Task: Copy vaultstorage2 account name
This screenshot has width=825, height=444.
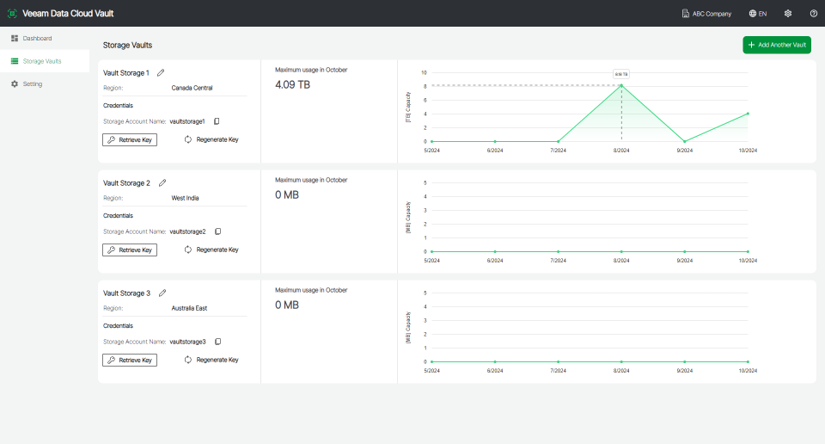Action: click(218, 232)
